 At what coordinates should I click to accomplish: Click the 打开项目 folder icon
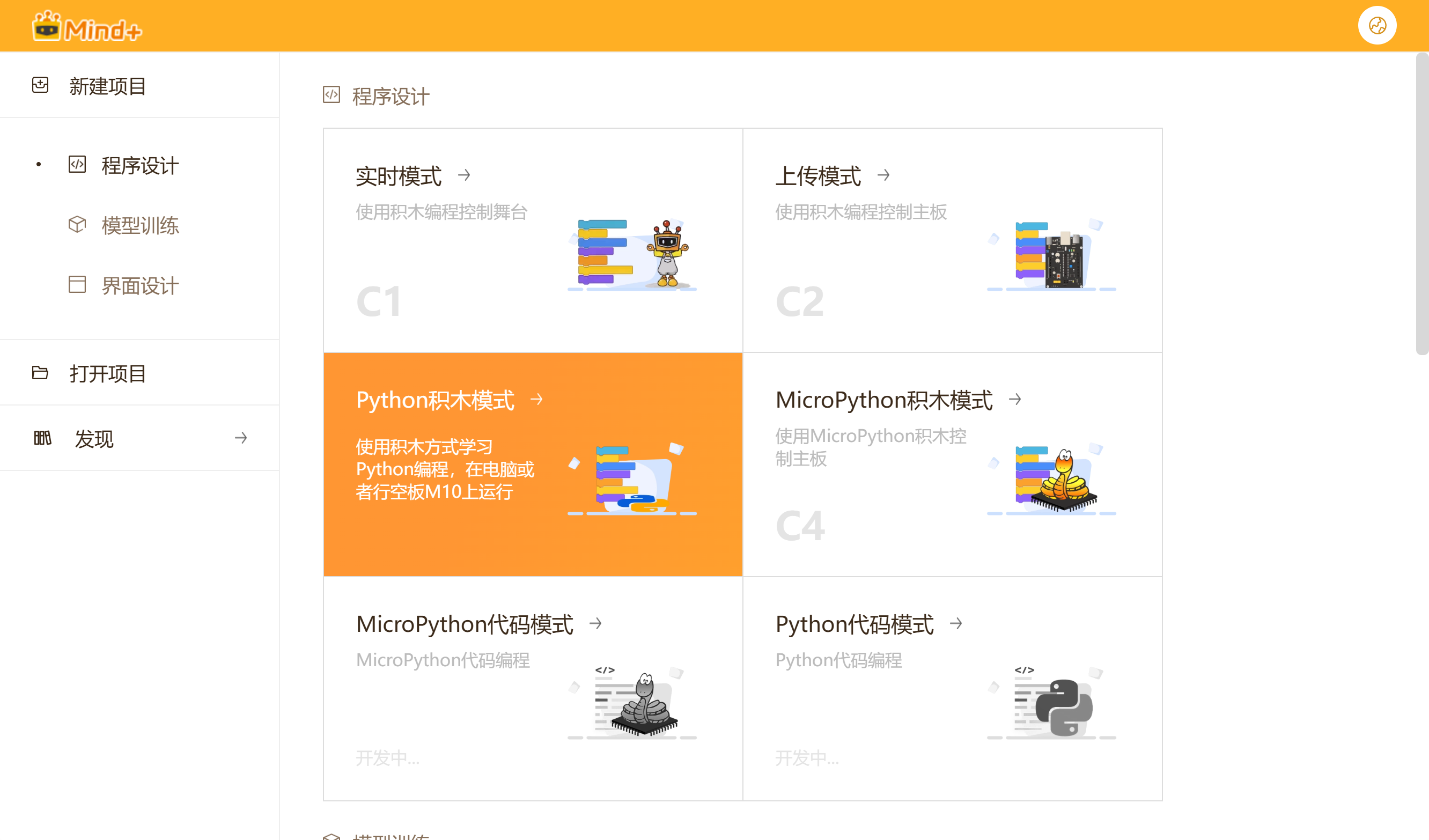point(40,373)
